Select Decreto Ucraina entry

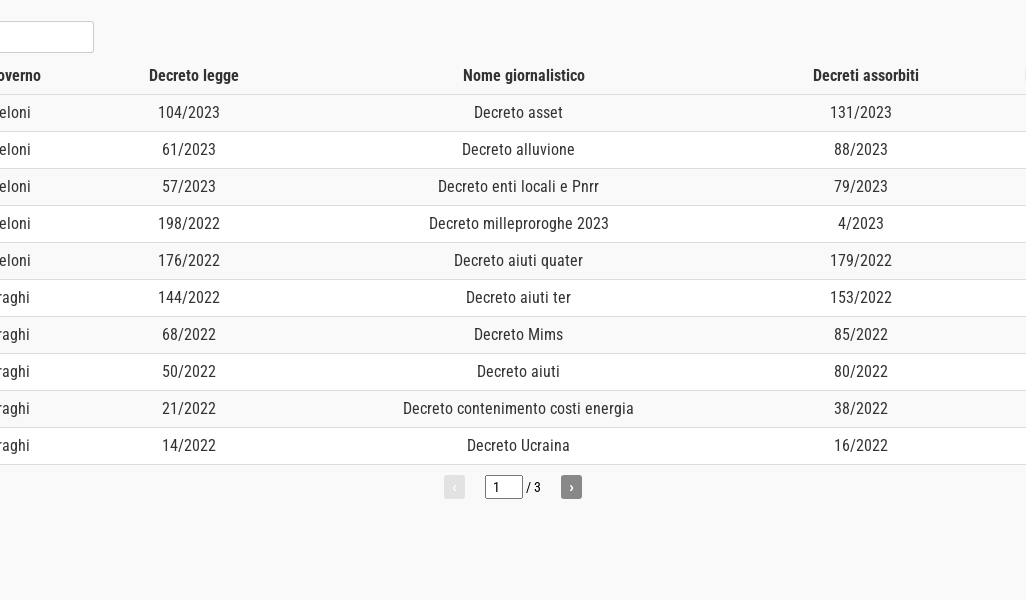(518, 446)
